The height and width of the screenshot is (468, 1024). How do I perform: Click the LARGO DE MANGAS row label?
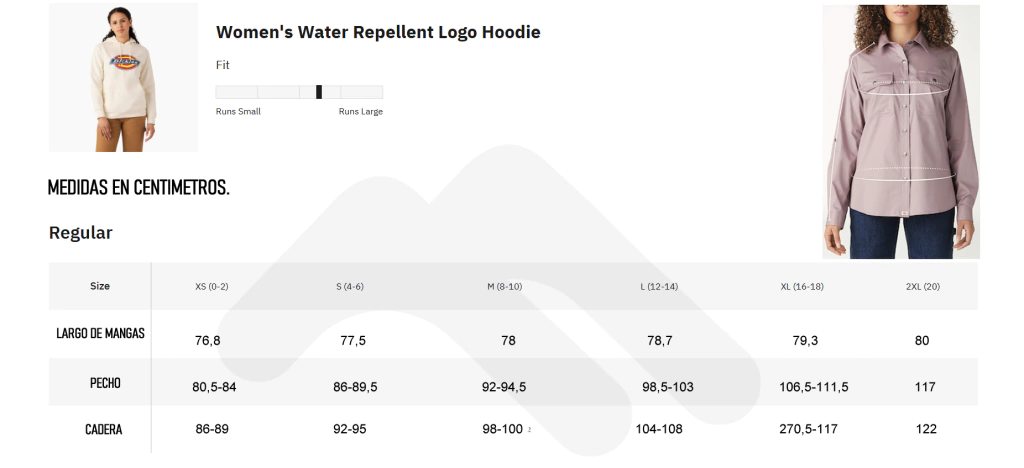[100, 333]
